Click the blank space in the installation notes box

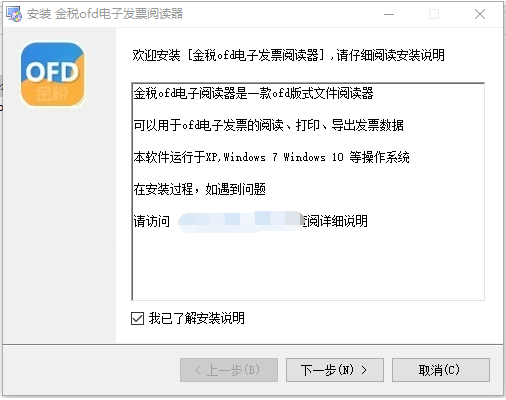click(x=308, y=267)
